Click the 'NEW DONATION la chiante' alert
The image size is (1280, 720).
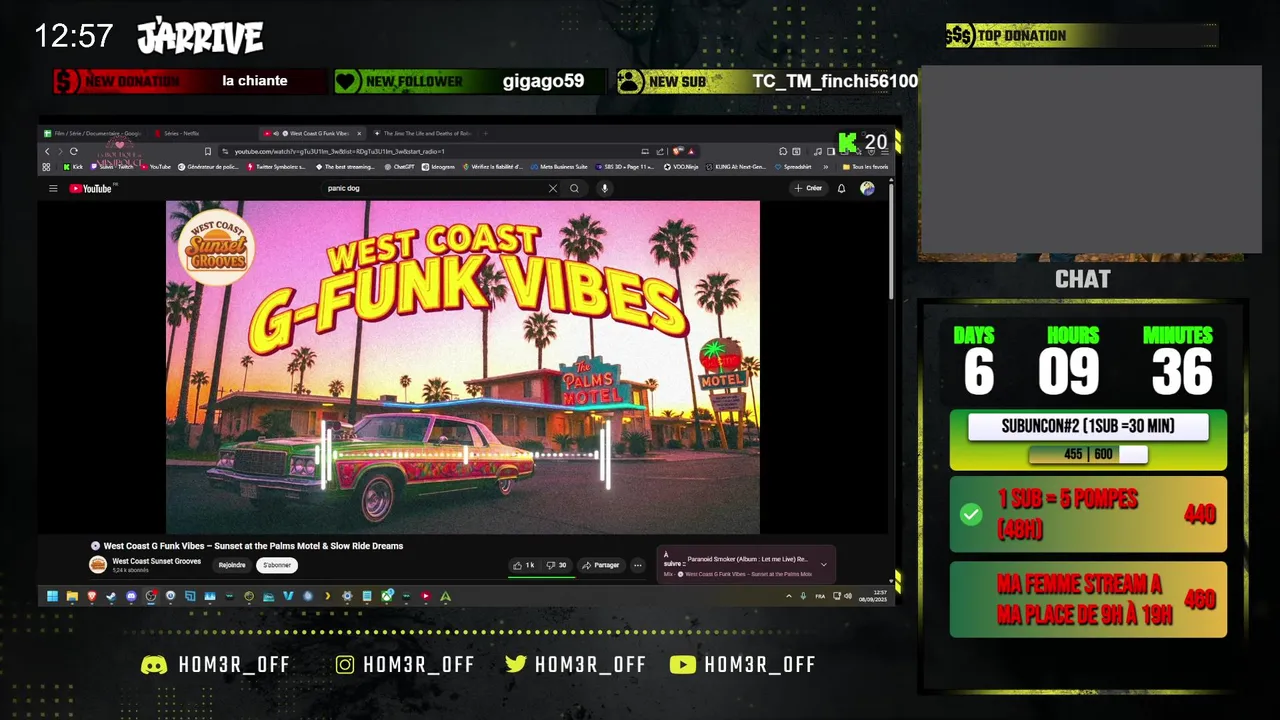click(190, 81)
